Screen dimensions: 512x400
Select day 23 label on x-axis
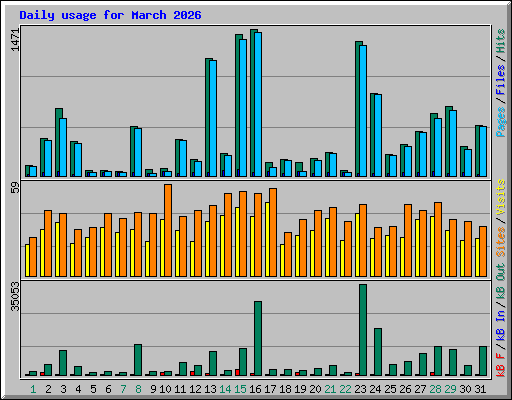point(360,389)
